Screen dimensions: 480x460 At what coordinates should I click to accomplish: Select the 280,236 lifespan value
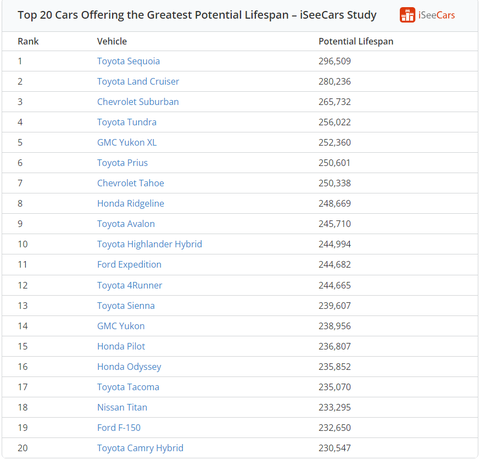[x=335, y=82]
